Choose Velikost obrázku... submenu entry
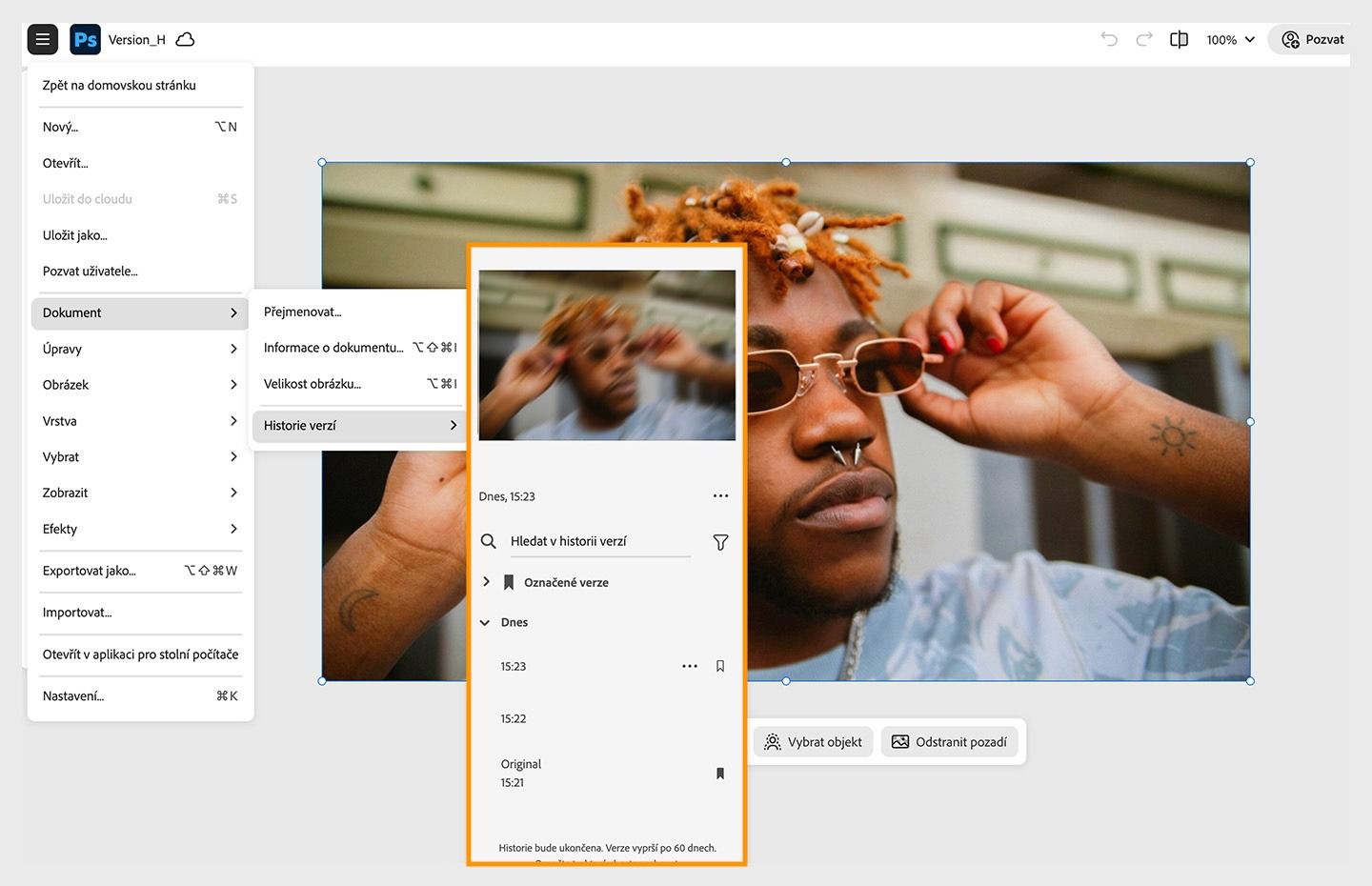Screen dimensions: 1372x886 359,384
